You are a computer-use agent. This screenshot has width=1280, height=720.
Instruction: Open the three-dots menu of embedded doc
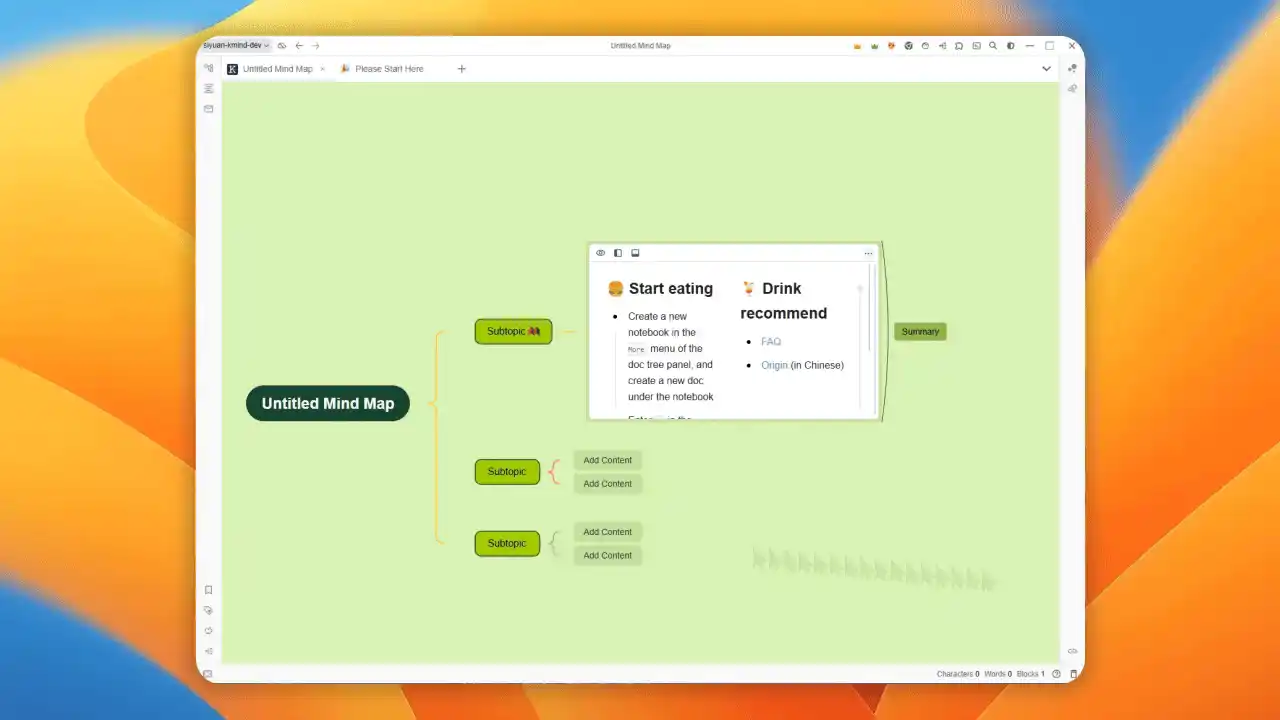(868, 253)
